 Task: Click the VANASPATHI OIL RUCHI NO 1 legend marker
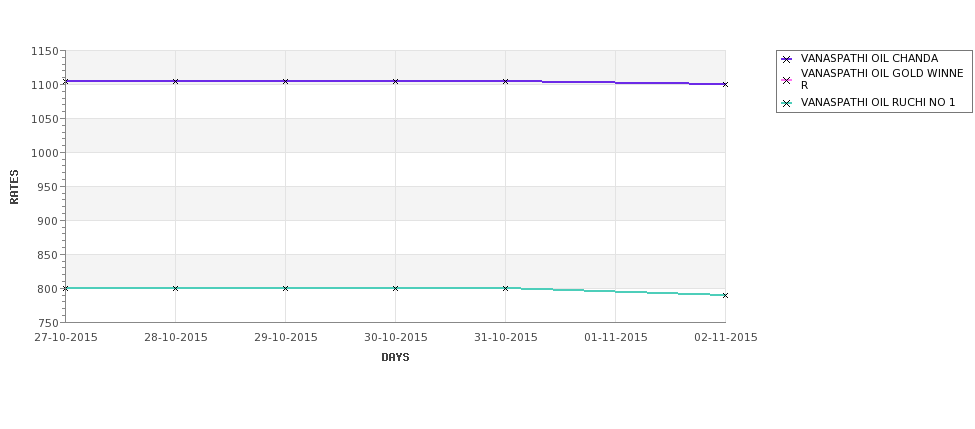tap(787, 103)
